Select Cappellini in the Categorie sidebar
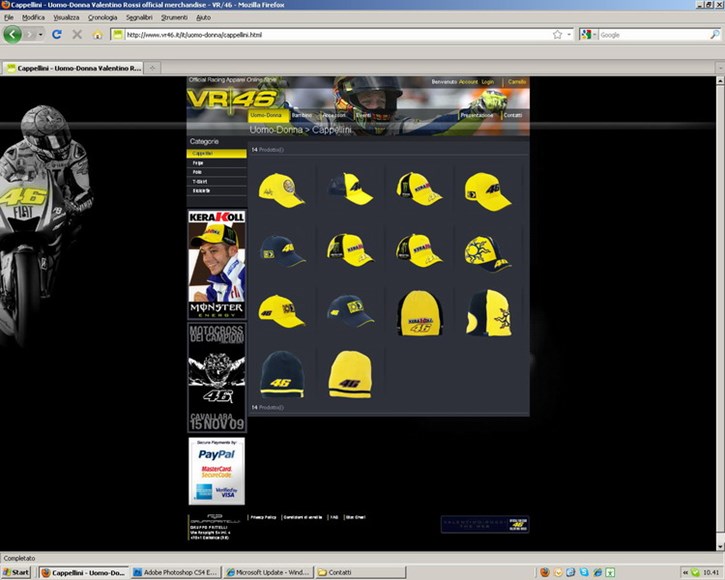725x580 pixels. pyautogui.click(x=216, y=153)
